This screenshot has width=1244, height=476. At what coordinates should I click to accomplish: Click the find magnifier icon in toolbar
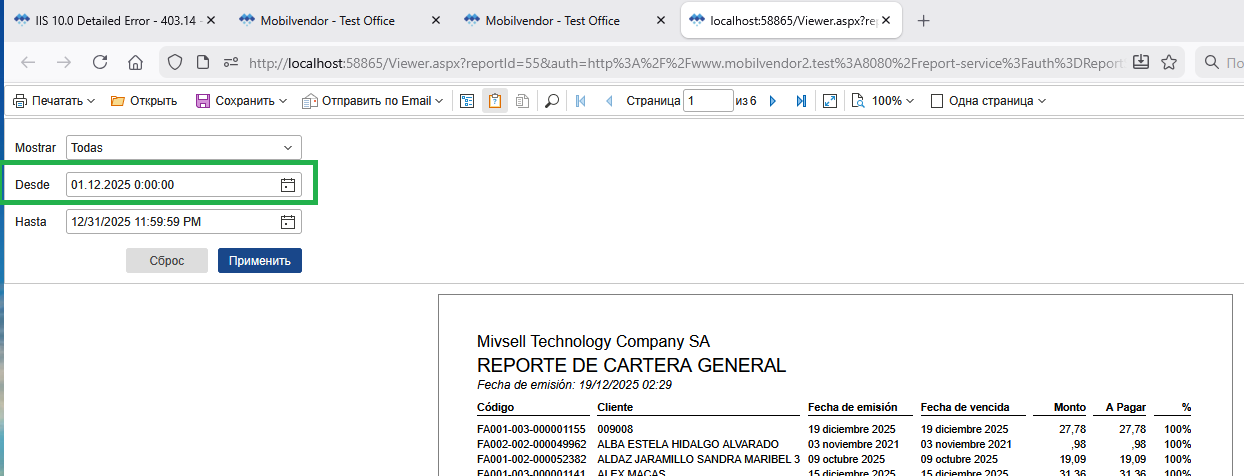click(551, 101)
